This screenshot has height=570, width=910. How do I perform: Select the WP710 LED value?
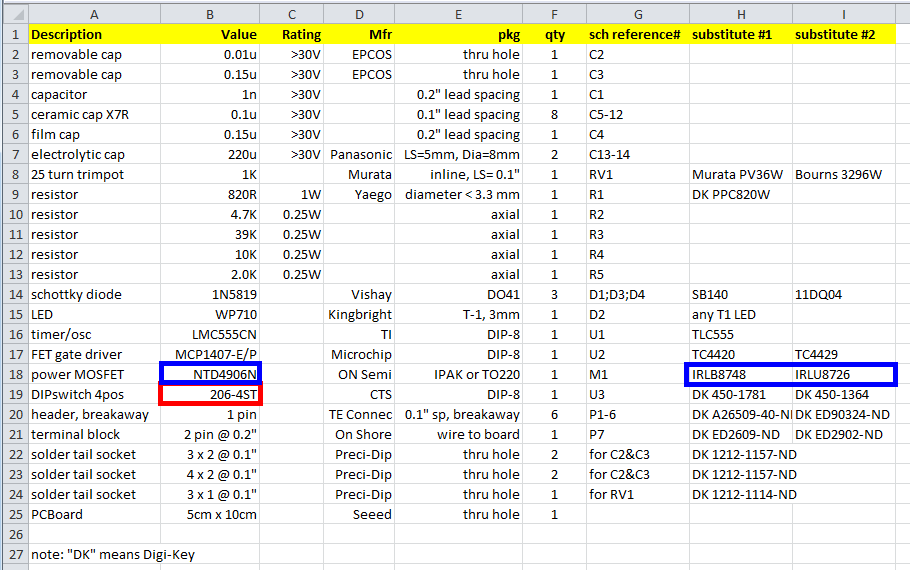(x=210, y=315)
